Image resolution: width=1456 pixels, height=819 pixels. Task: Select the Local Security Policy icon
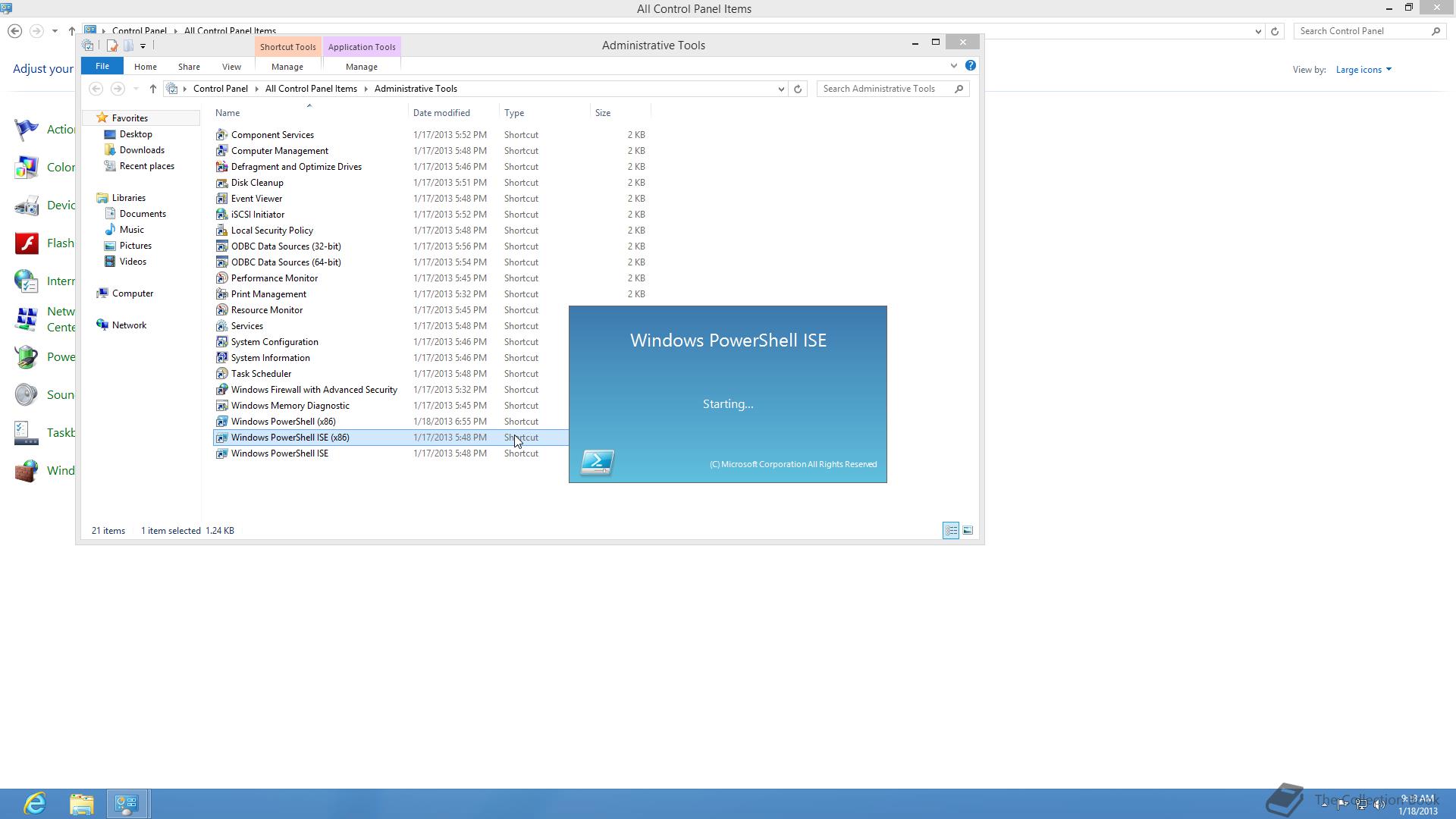tap(221, 231)
